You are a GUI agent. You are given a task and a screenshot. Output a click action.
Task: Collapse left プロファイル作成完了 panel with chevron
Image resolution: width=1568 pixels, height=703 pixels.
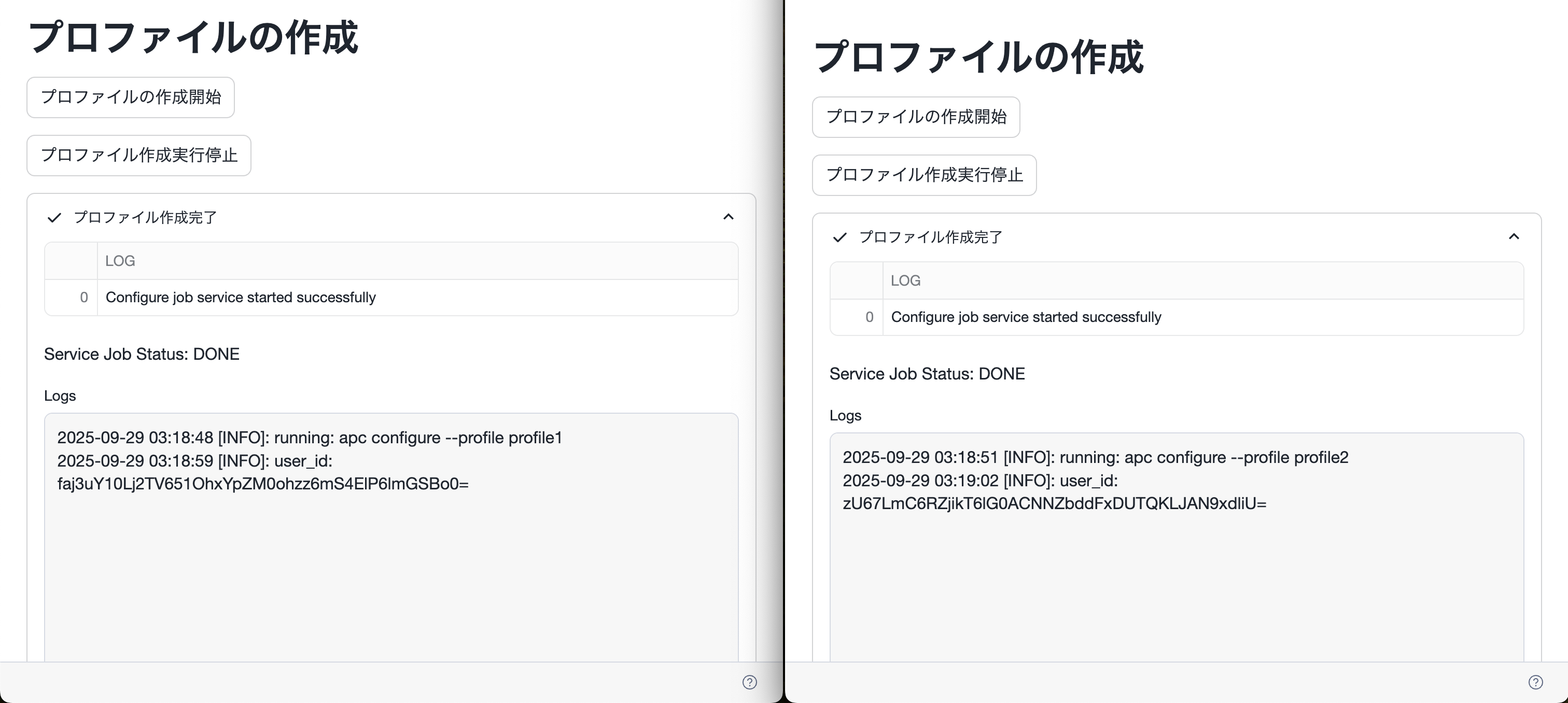pyautogui.click(x=728, y=217)
